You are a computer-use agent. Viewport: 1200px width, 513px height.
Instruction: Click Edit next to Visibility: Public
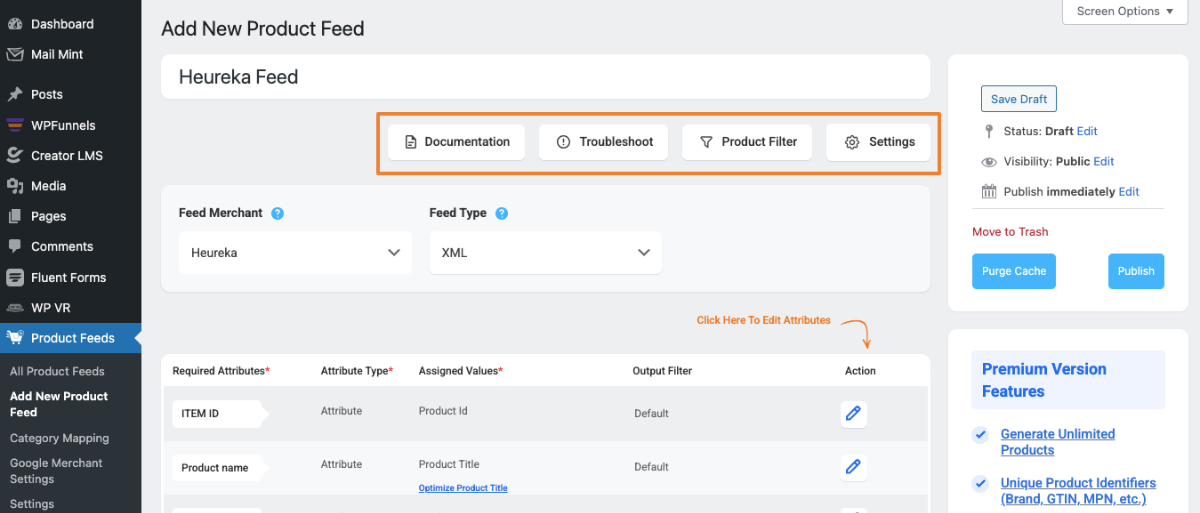point(1103,161)
